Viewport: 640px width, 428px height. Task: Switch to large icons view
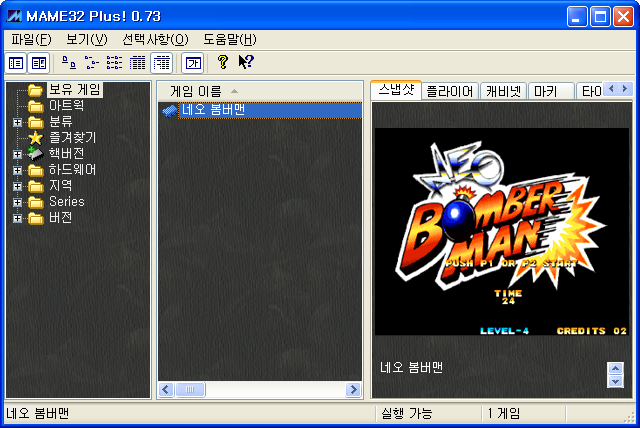coord(69,63)
